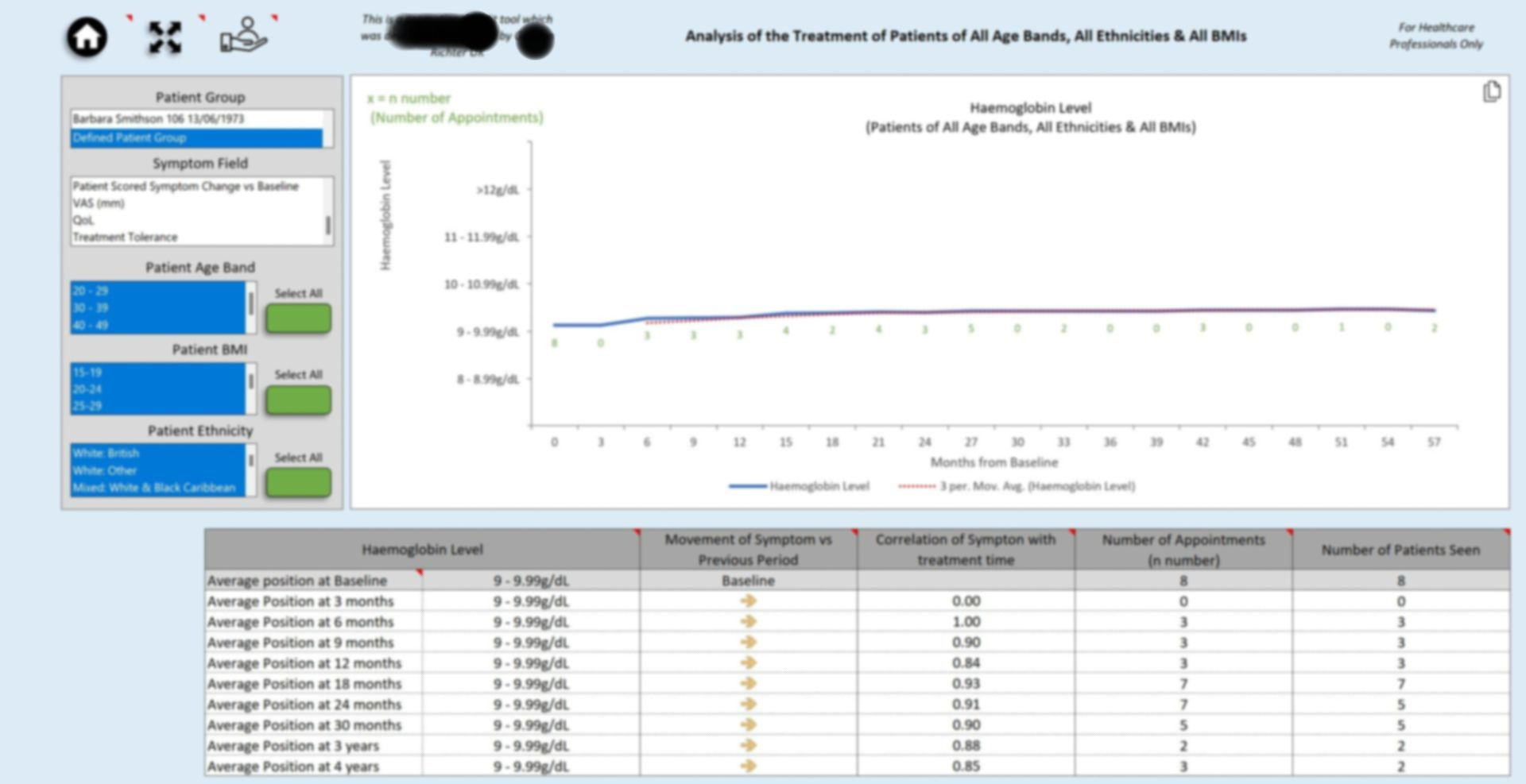Screen dimensions: 1526x784
Task: Click the arrow icon in 4 years row
Action: coord(748,767)
